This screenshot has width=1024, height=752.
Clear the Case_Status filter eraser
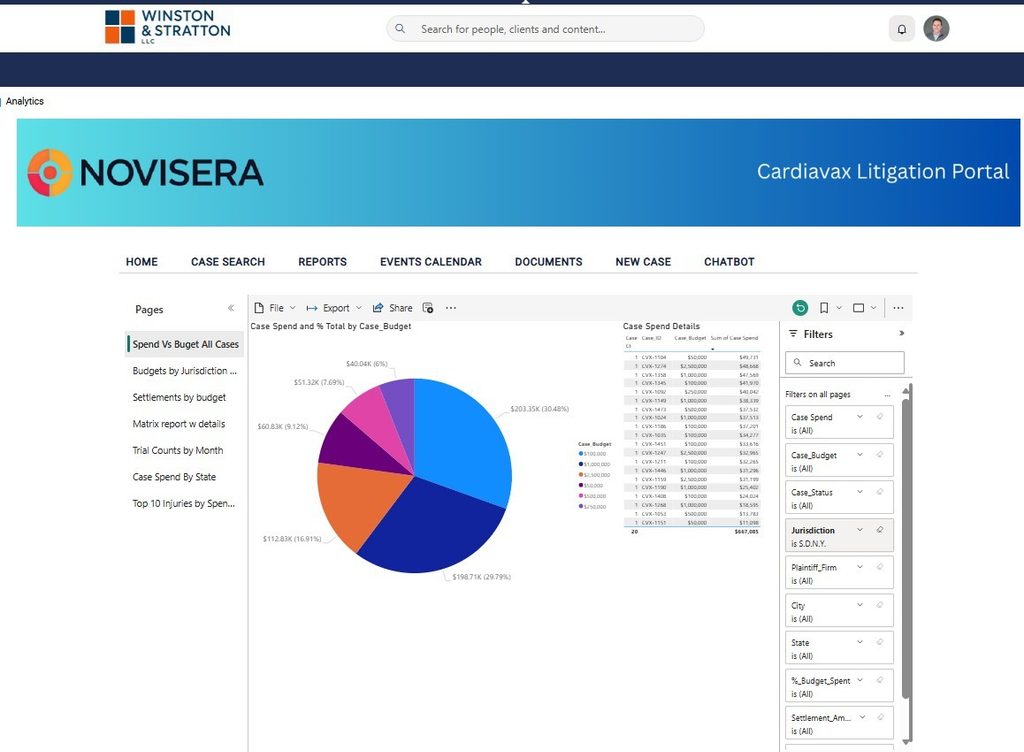point(880,492)
